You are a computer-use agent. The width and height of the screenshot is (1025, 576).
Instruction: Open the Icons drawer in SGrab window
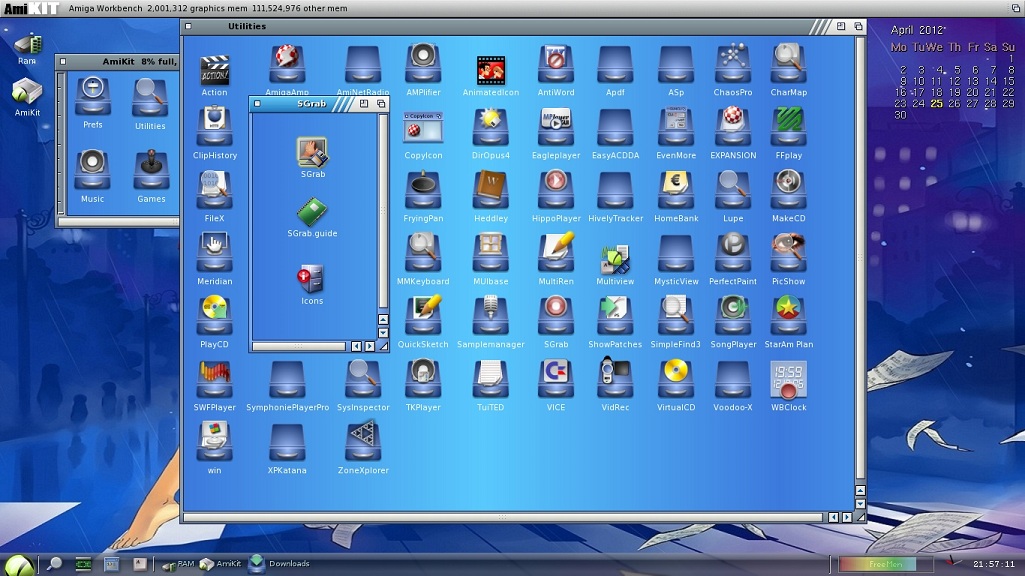pos(311,279)
